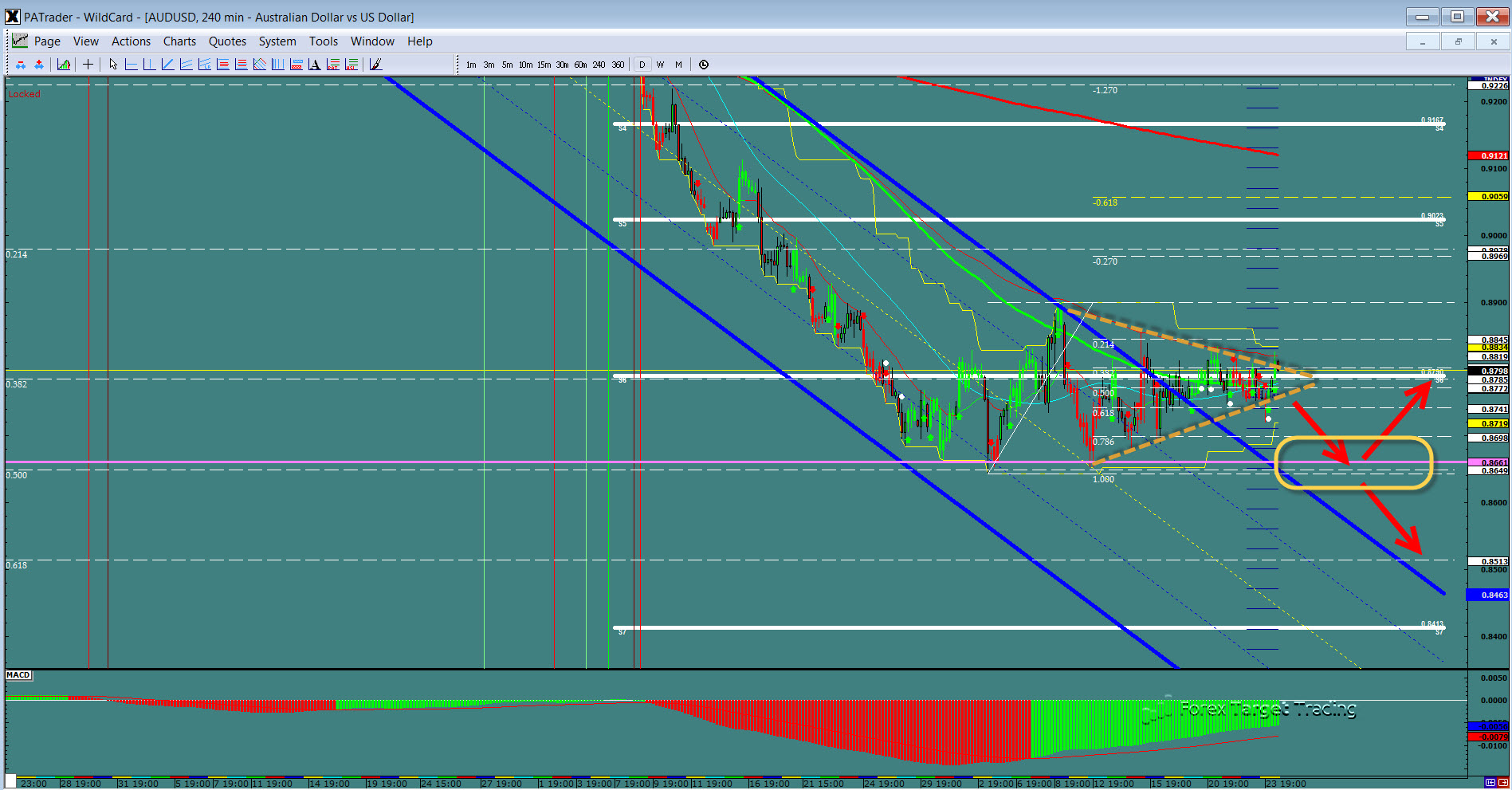The width and height of the screenshot is (1512, 790).
Task: Click the red scroll-right arrow icon
Action: pyautogui.click(x=1502, y=783)
